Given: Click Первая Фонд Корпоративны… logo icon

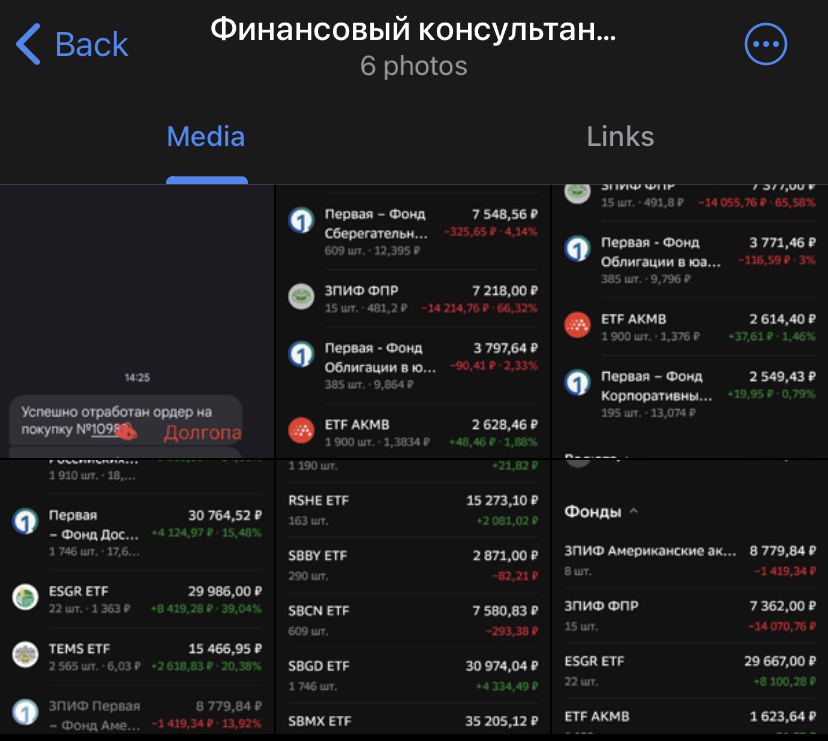Looking at the screenshot, I should click(x=578, y=382).
